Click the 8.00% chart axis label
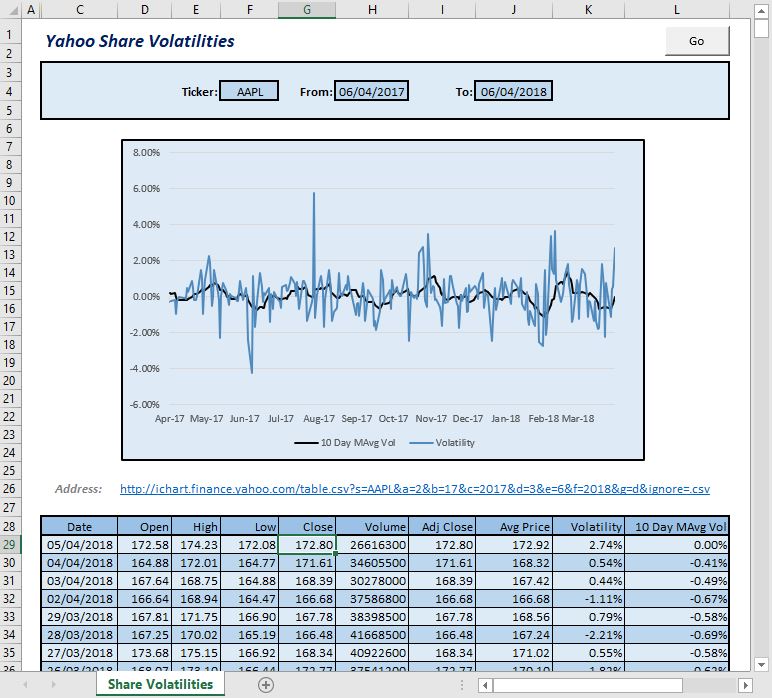This screenshot has height=698, width=772. click(x=146, y=153)
